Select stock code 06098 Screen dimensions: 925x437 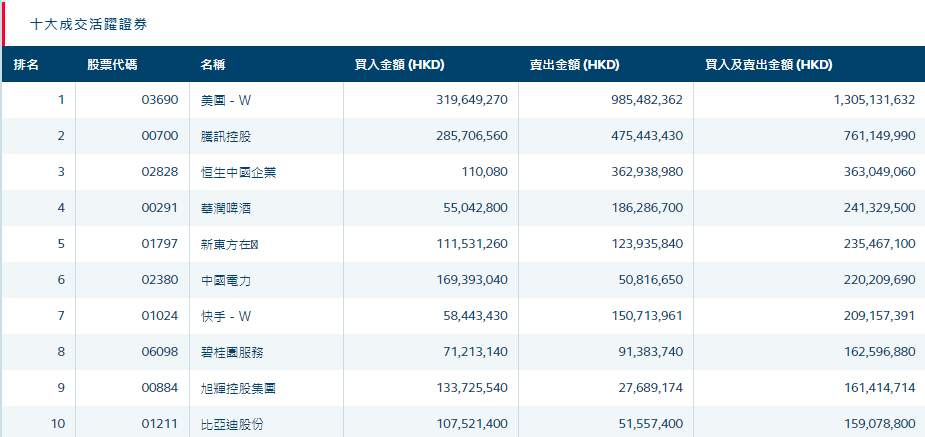coord(159,352)
